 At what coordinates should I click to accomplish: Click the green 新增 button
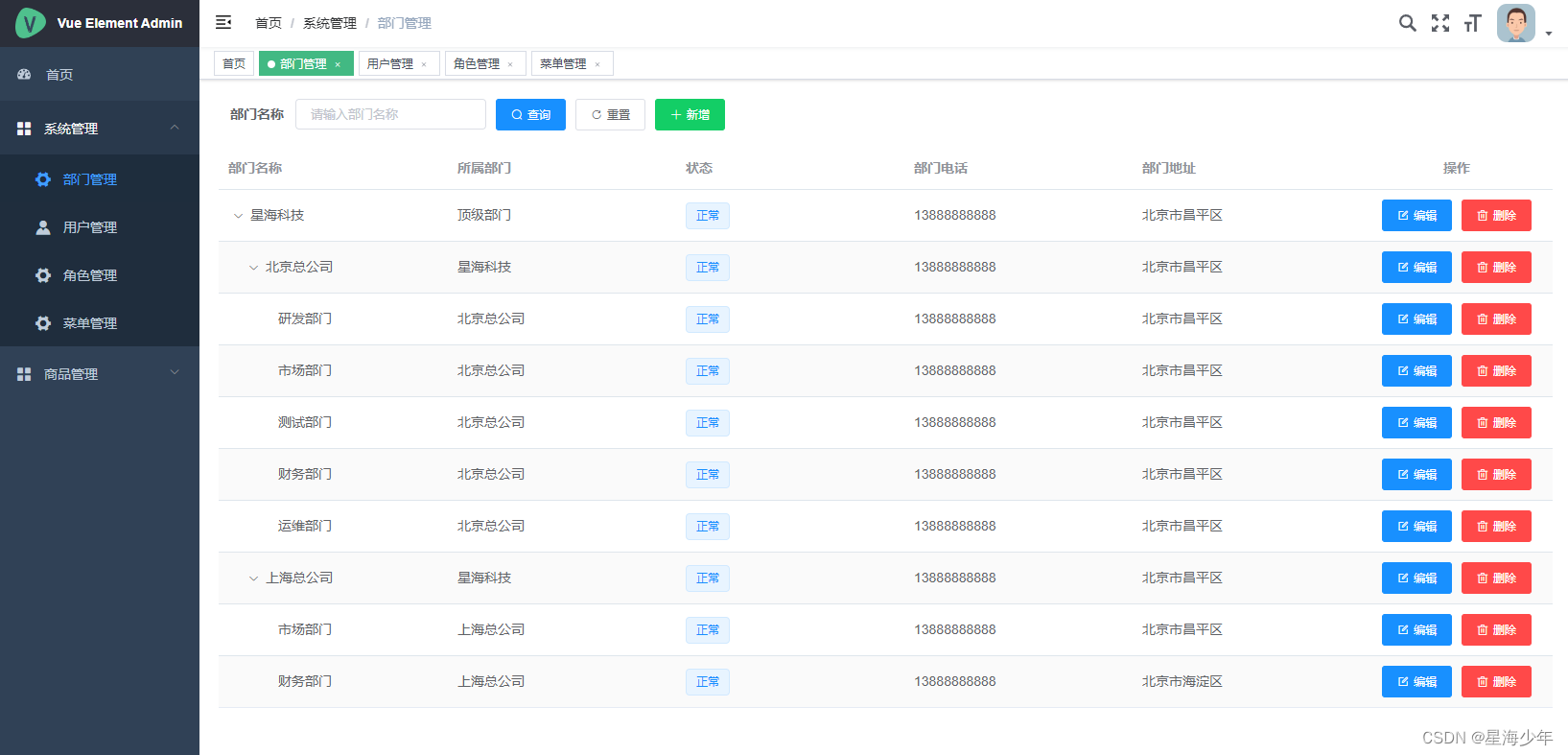tap(690, 114)
